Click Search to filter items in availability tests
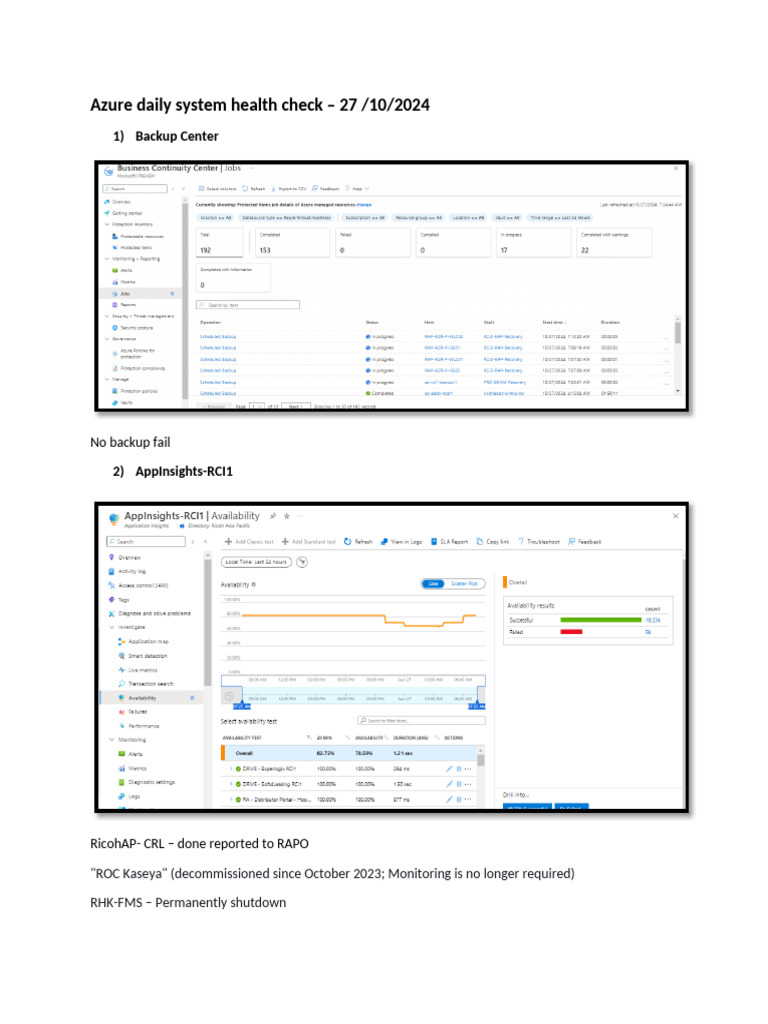768x1024 pixels. tap(422, 721)
